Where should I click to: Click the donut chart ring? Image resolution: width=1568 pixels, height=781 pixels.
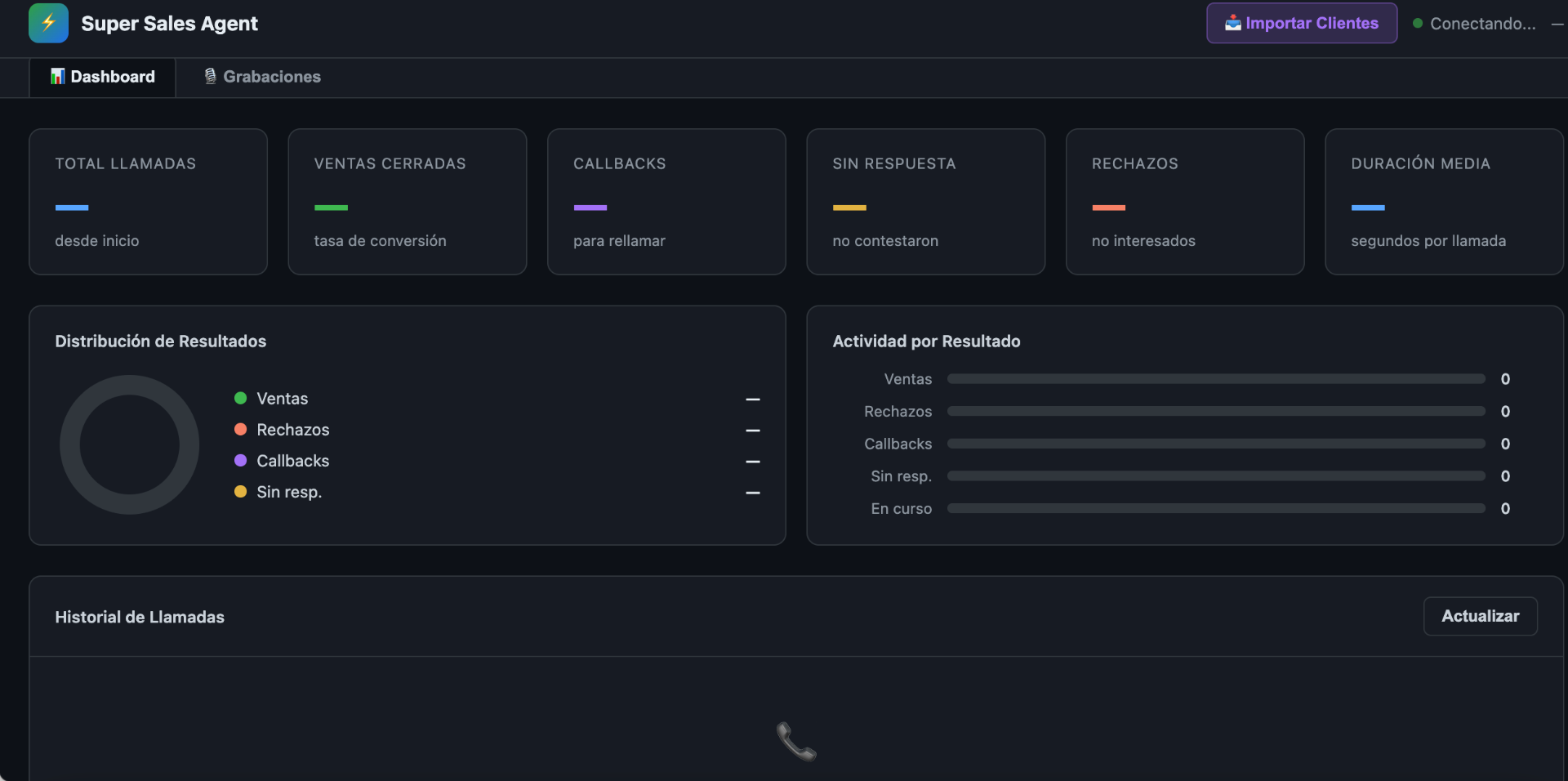point(129,444)
